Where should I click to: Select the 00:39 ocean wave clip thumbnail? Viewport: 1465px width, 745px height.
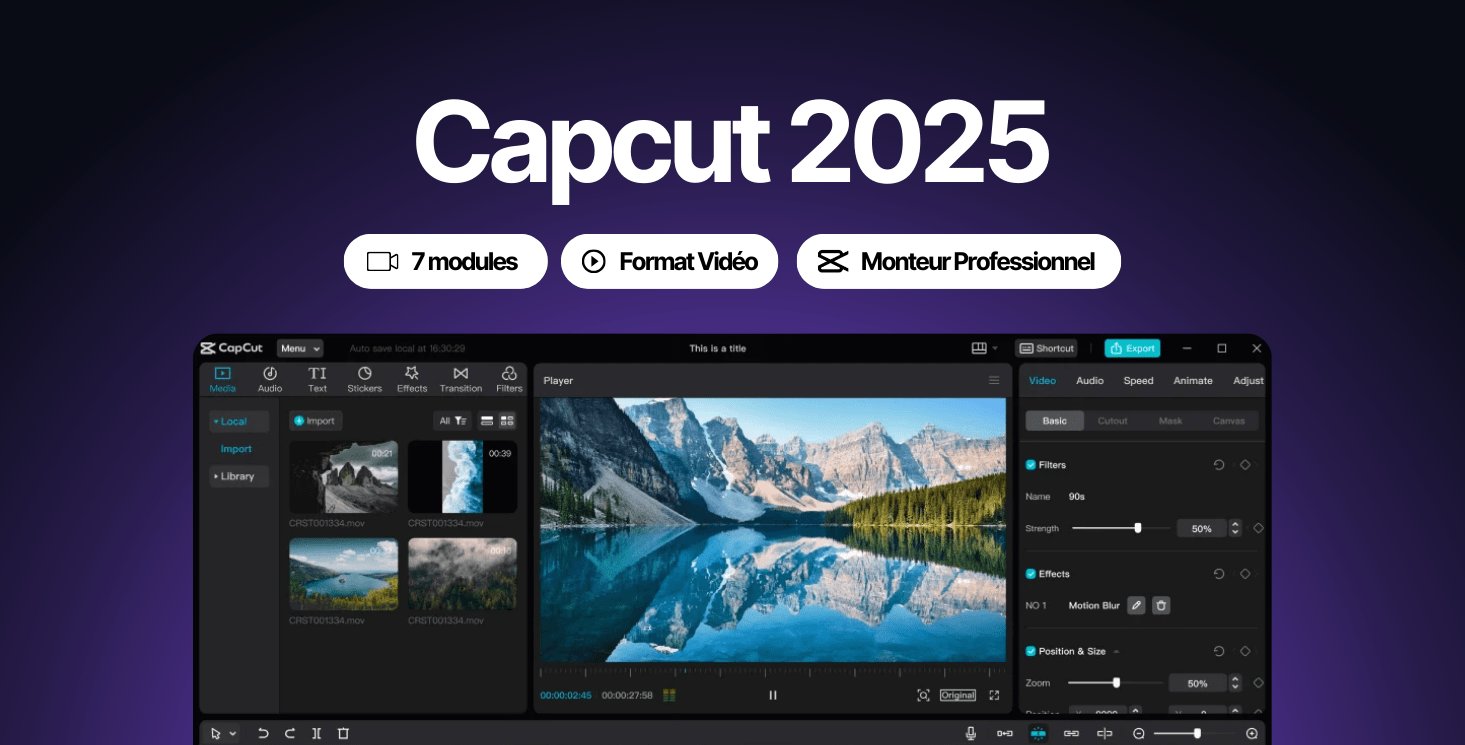click(x=462, y=477)
